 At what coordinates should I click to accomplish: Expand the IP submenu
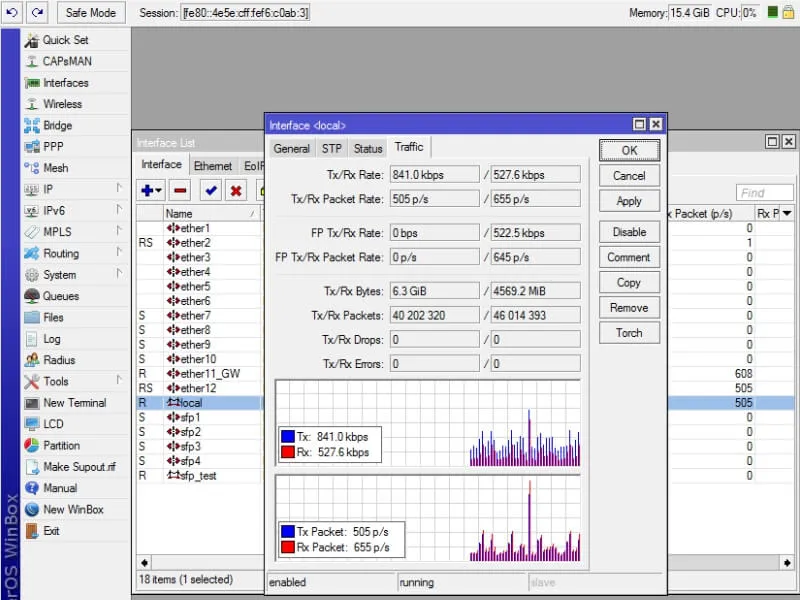pyautogui.click(x=48, y=189)
